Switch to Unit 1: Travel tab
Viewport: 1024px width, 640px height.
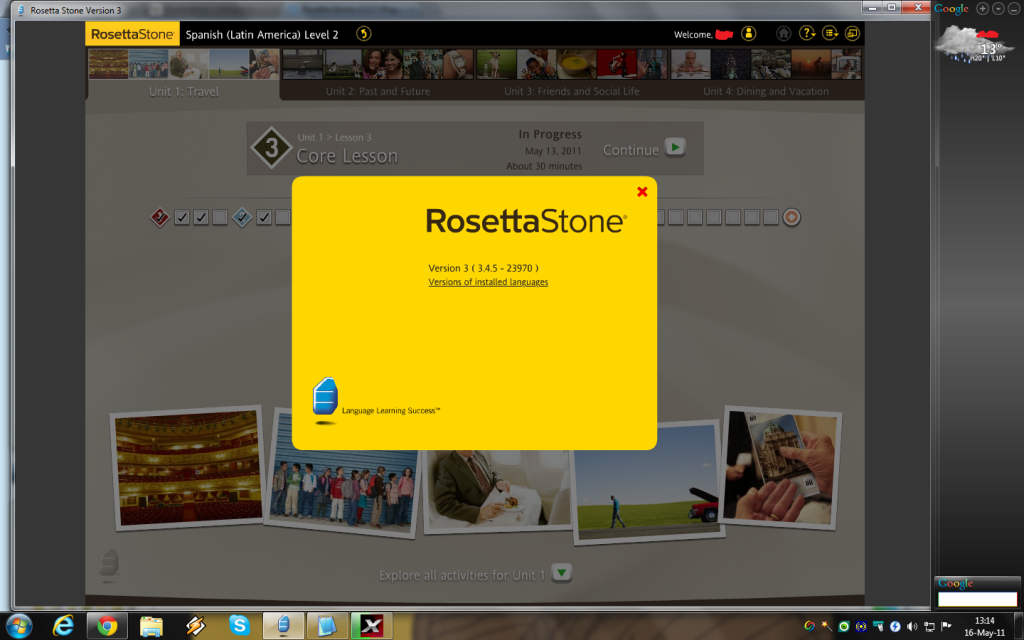pyautogui.click(x=184, y=91)
